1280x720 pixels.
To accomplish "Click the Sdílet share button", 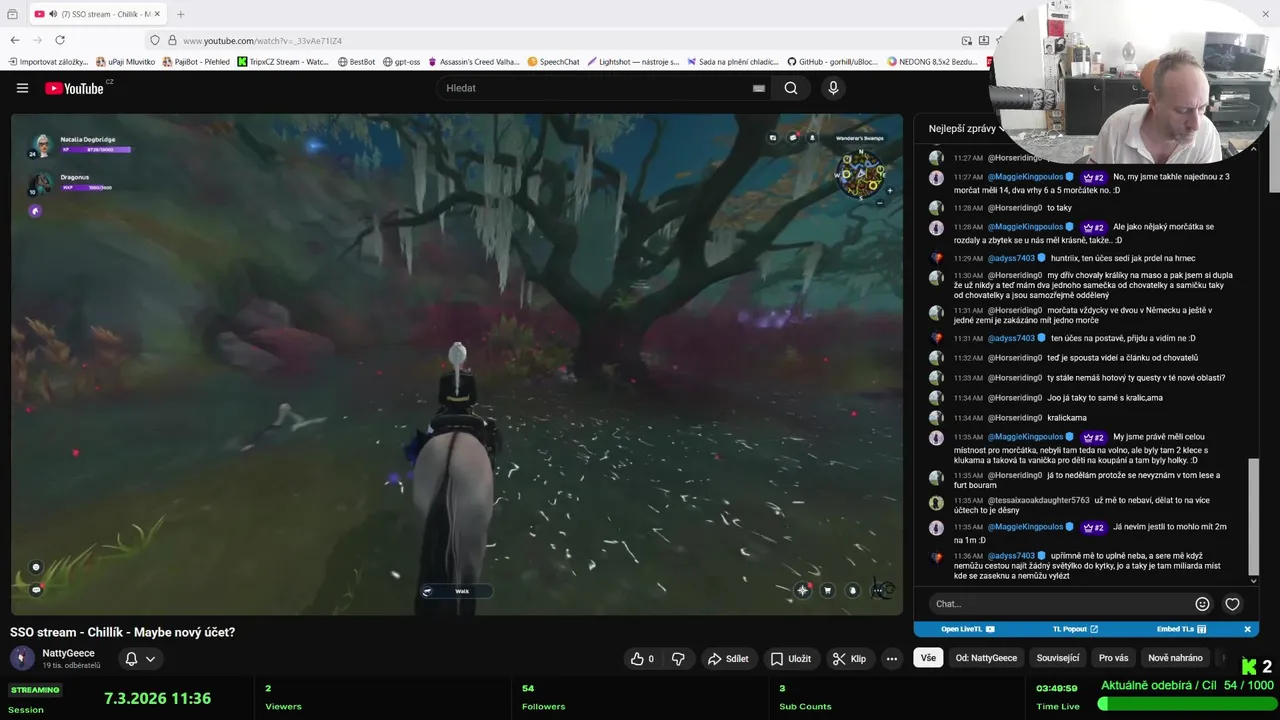I will coord(728,658).
